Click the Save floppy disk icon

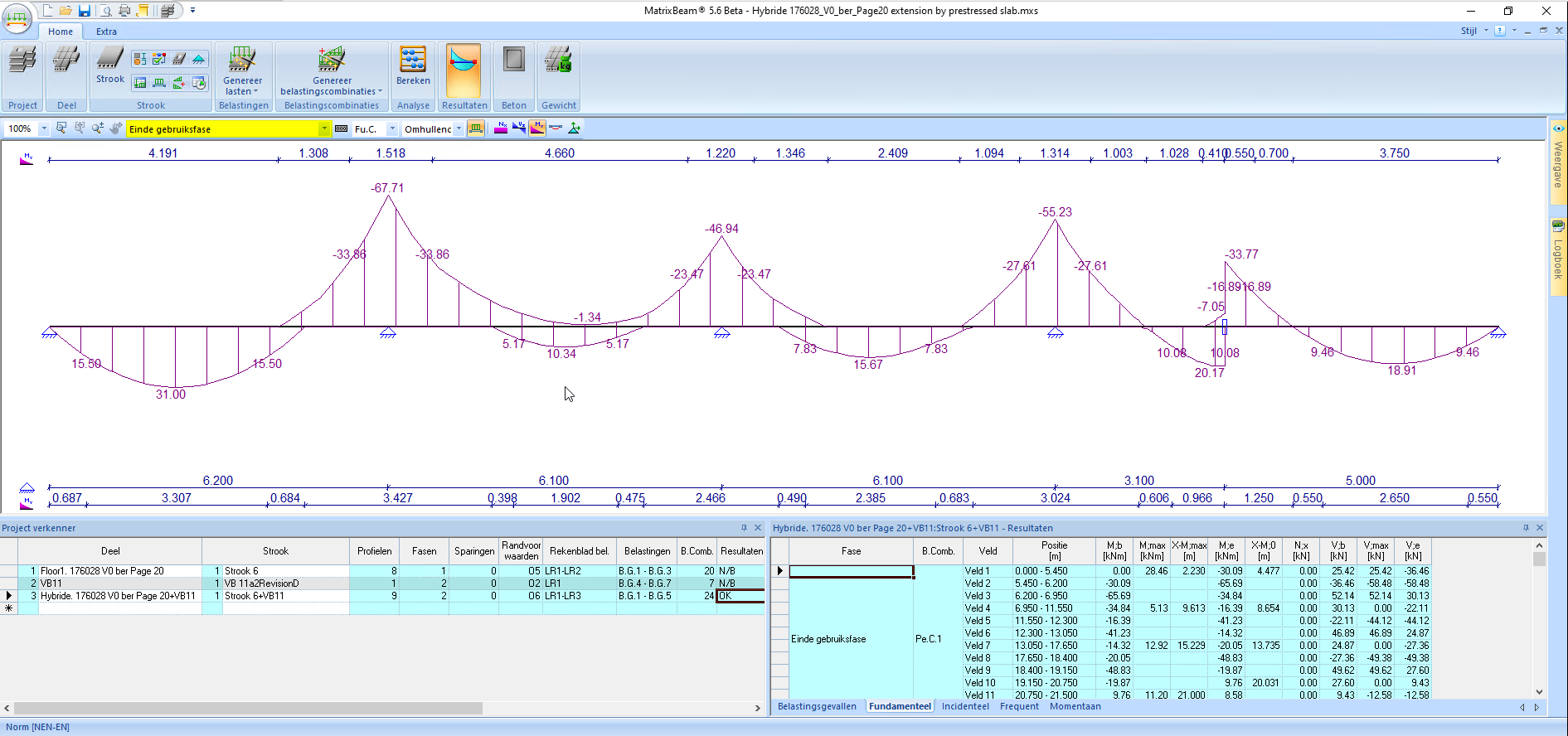(85, 11)
